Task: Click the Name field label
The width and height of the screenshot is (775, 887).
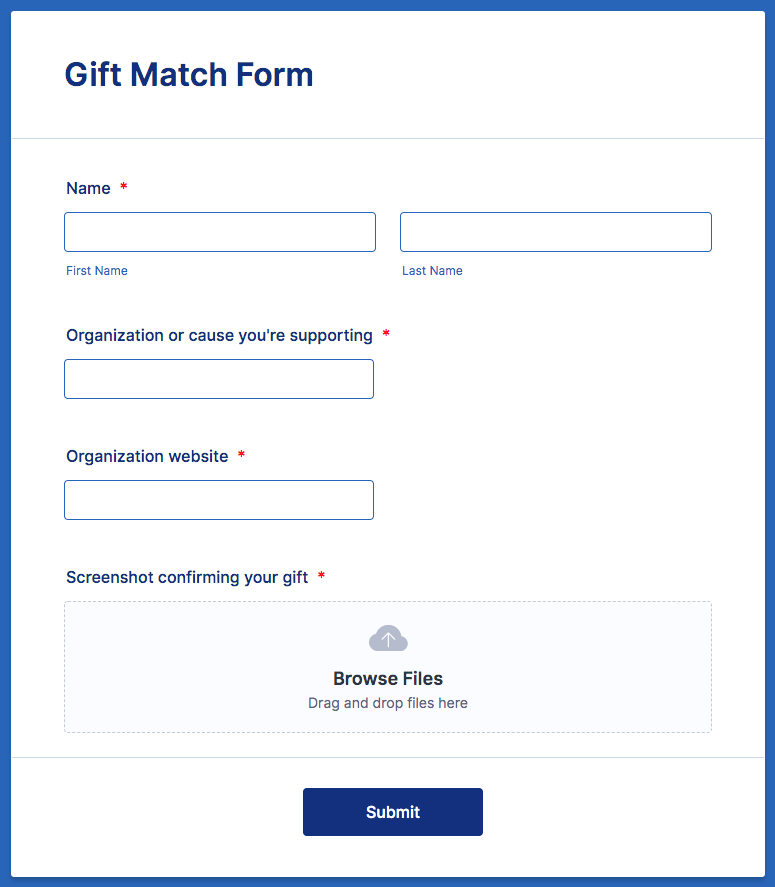Action: coord(88,189)
